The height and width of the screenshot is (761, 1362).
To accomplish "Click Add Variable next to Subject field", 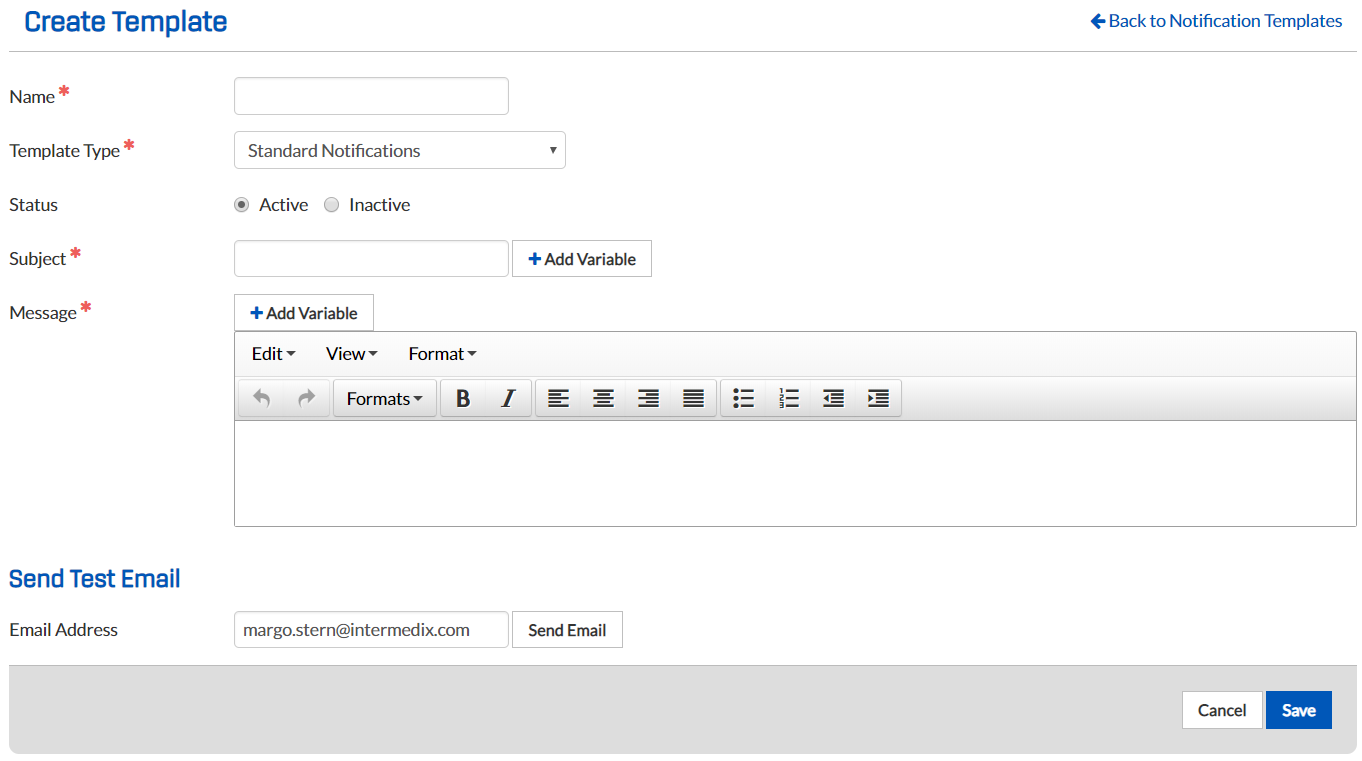I will coord(582,259).
